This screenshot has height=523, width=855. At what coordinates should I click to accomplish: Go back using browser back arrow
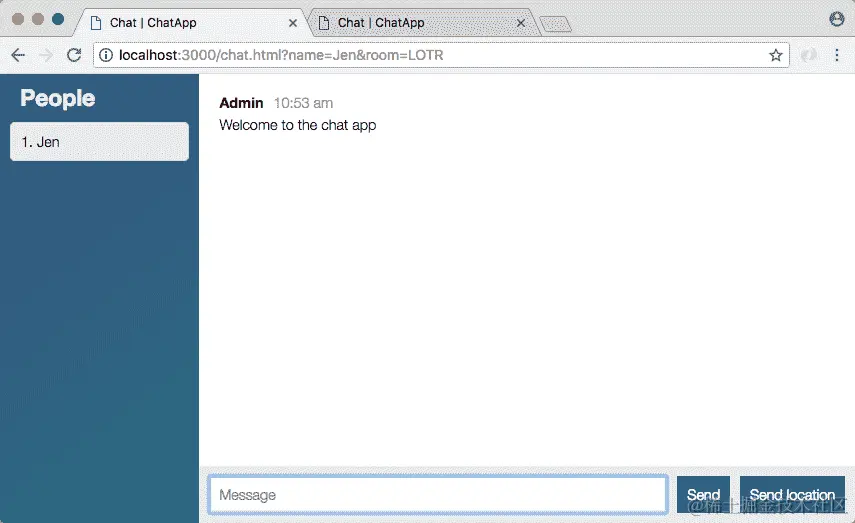pyautogui.click(x=18, y=55)
